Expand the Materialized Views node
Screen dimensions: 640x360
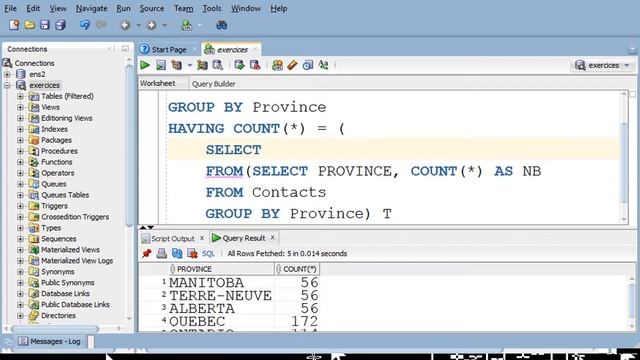click(20, 250)
